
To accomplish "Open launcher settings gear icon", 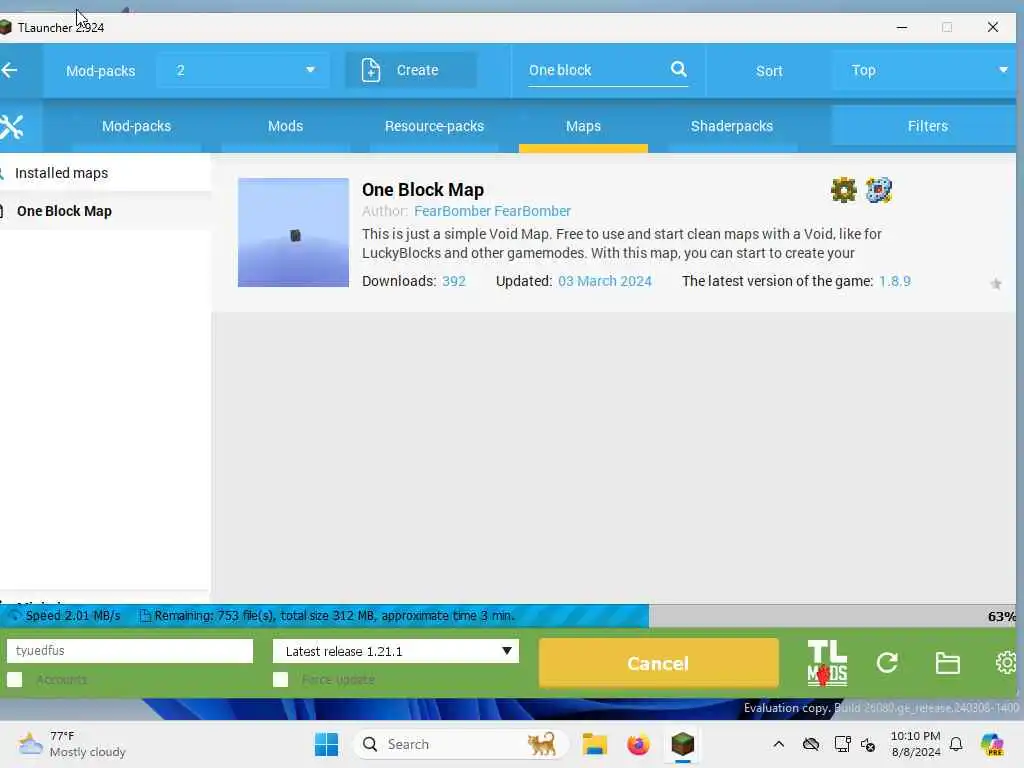I will click(1006, 663).
